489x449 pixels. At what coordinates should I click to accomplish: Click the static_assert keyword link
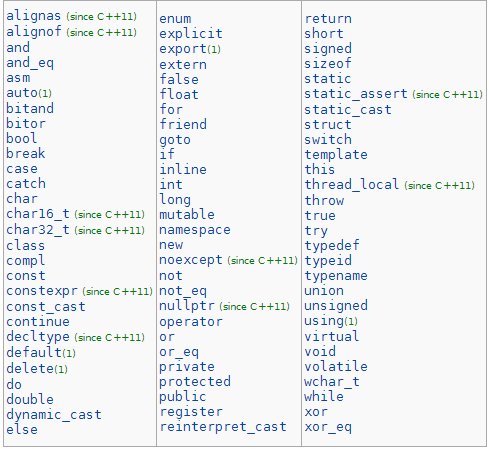click(x=356, y=94)
